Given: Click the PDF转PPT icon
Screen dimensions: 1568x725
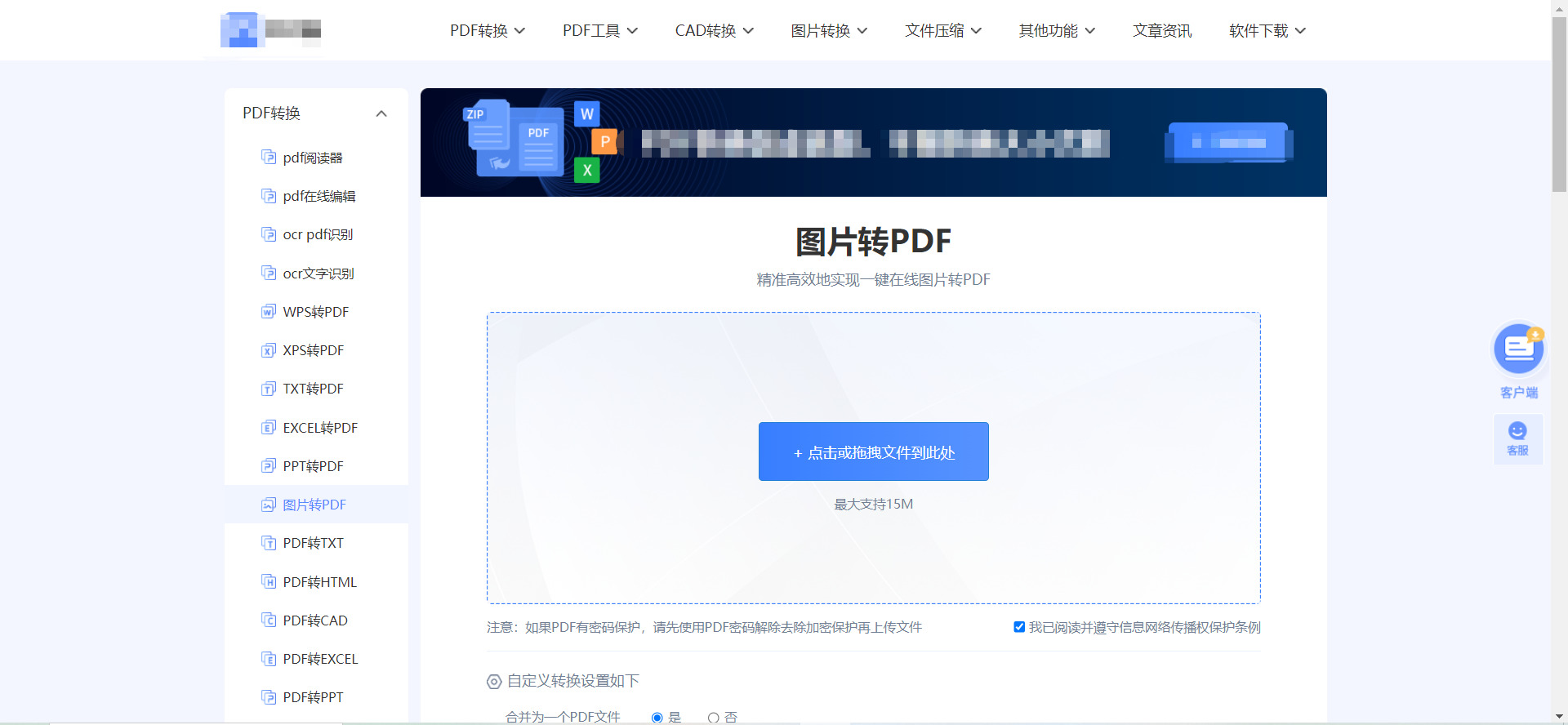Looking at the screenshot, I should [269, 697].
